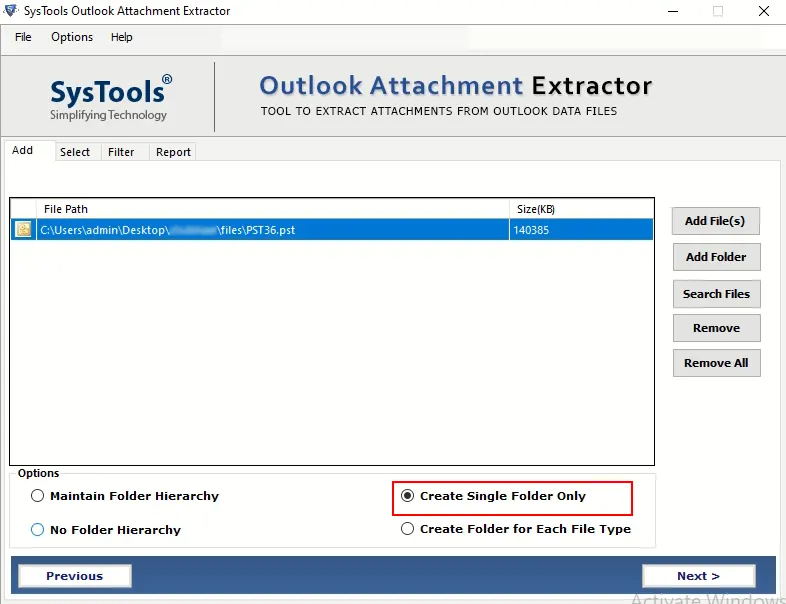The width and height of the screenshot is (786, 604).
Task: Click the SysTools shield icon in title bar
Action: (11, 11)
